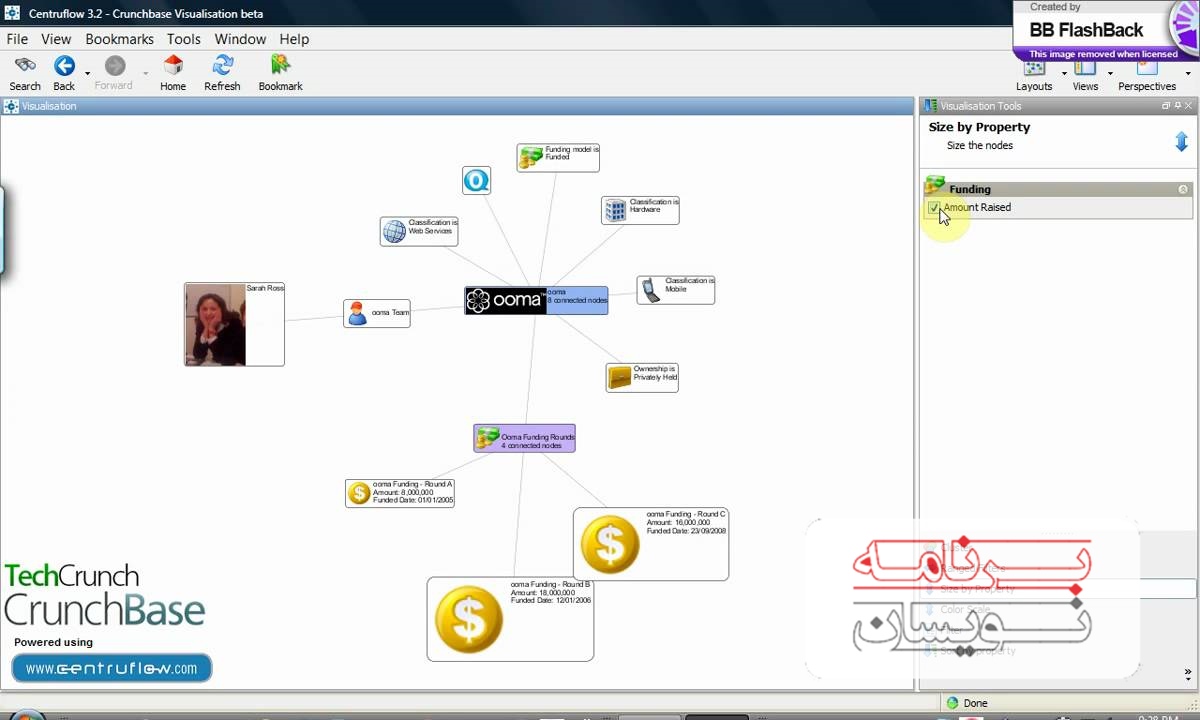This screenshot has height=720, width=1200.
Task: Select the ooma Funding Round C node
Action: click(651, 544)
